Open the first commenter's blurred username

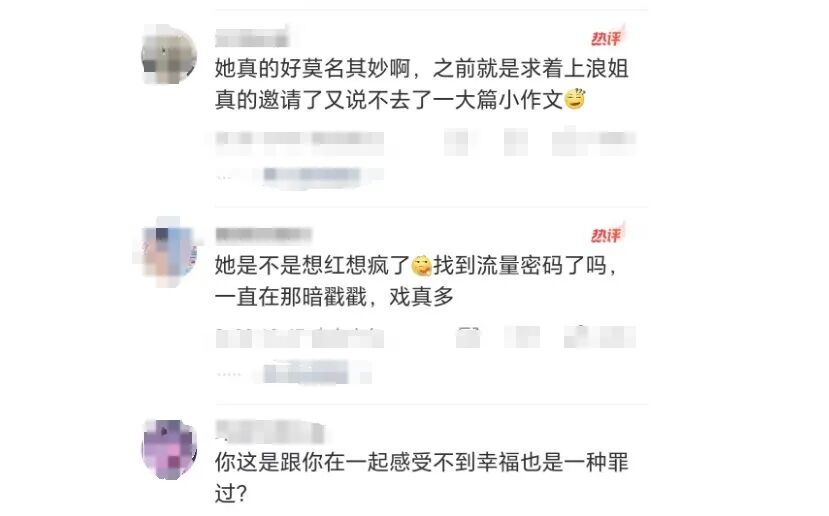tap(252, 38)
